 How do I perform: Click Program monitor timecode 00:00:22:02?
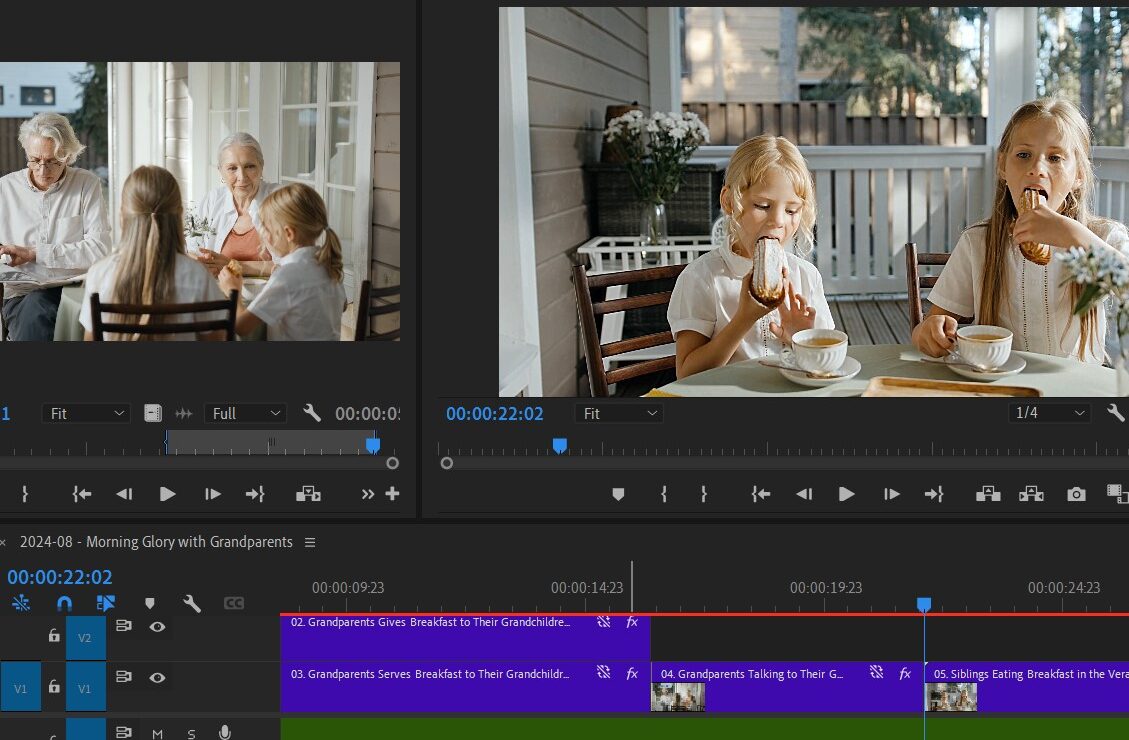coord(495,413)
